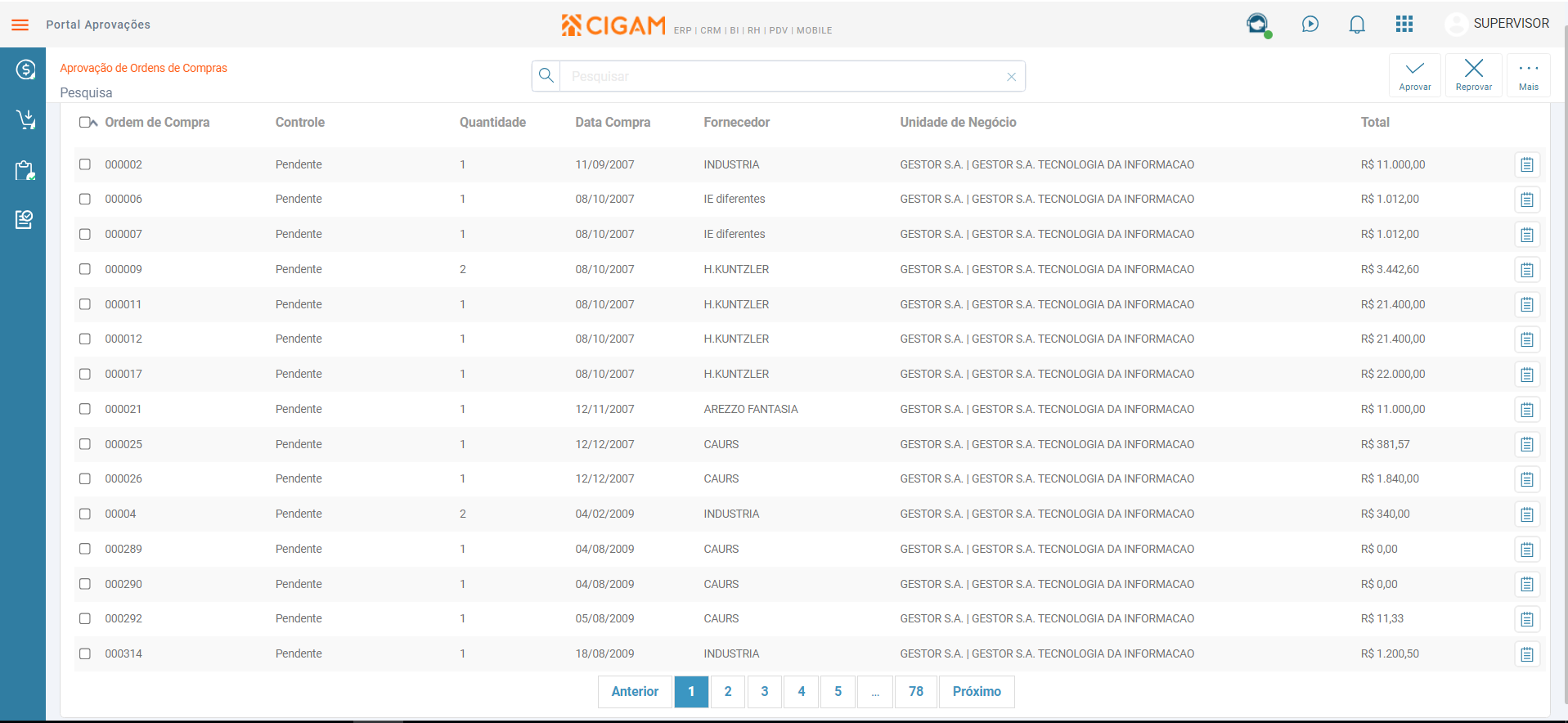This screenshot has width=1568, height=723.
Task: Sort by Quantidade column header
Action: (492, 123)
